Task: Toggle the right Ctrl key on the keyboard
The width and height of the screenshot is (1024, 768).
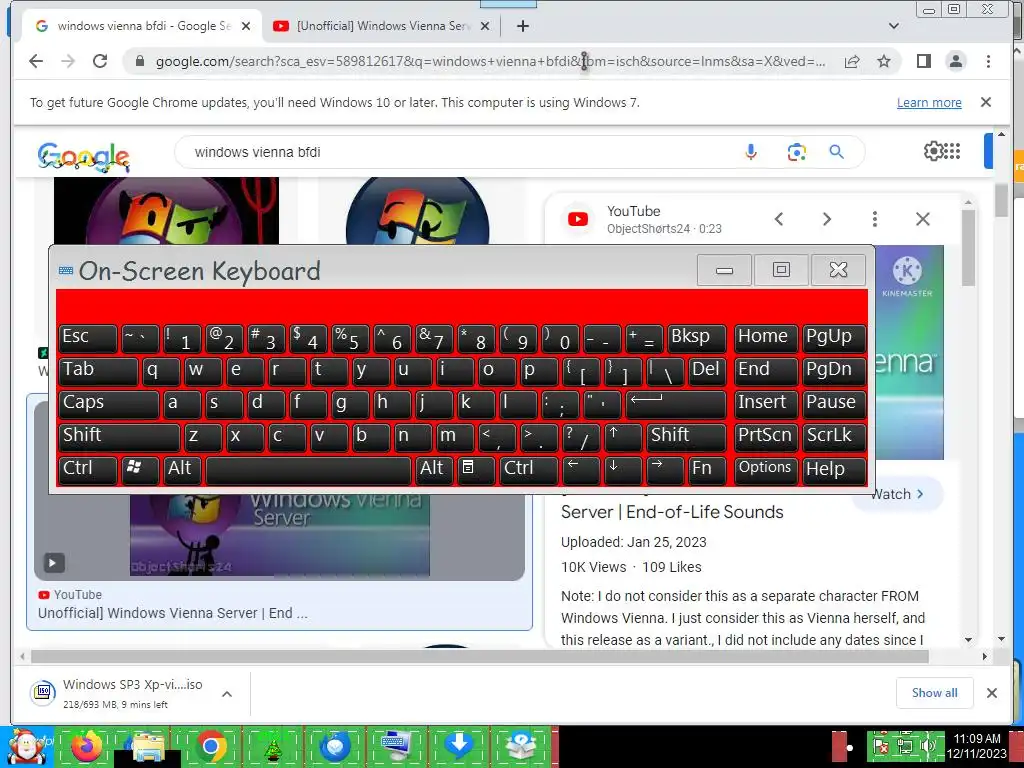Action: (529, 470)
